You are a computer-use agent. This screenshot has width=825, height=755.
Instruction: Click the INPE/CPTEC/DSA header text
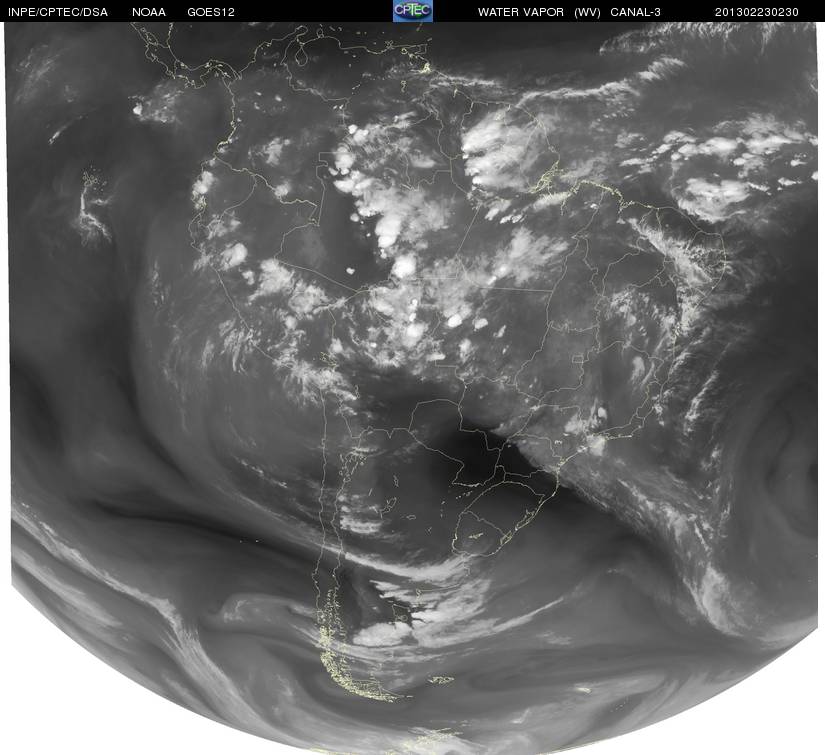[58, 12]
